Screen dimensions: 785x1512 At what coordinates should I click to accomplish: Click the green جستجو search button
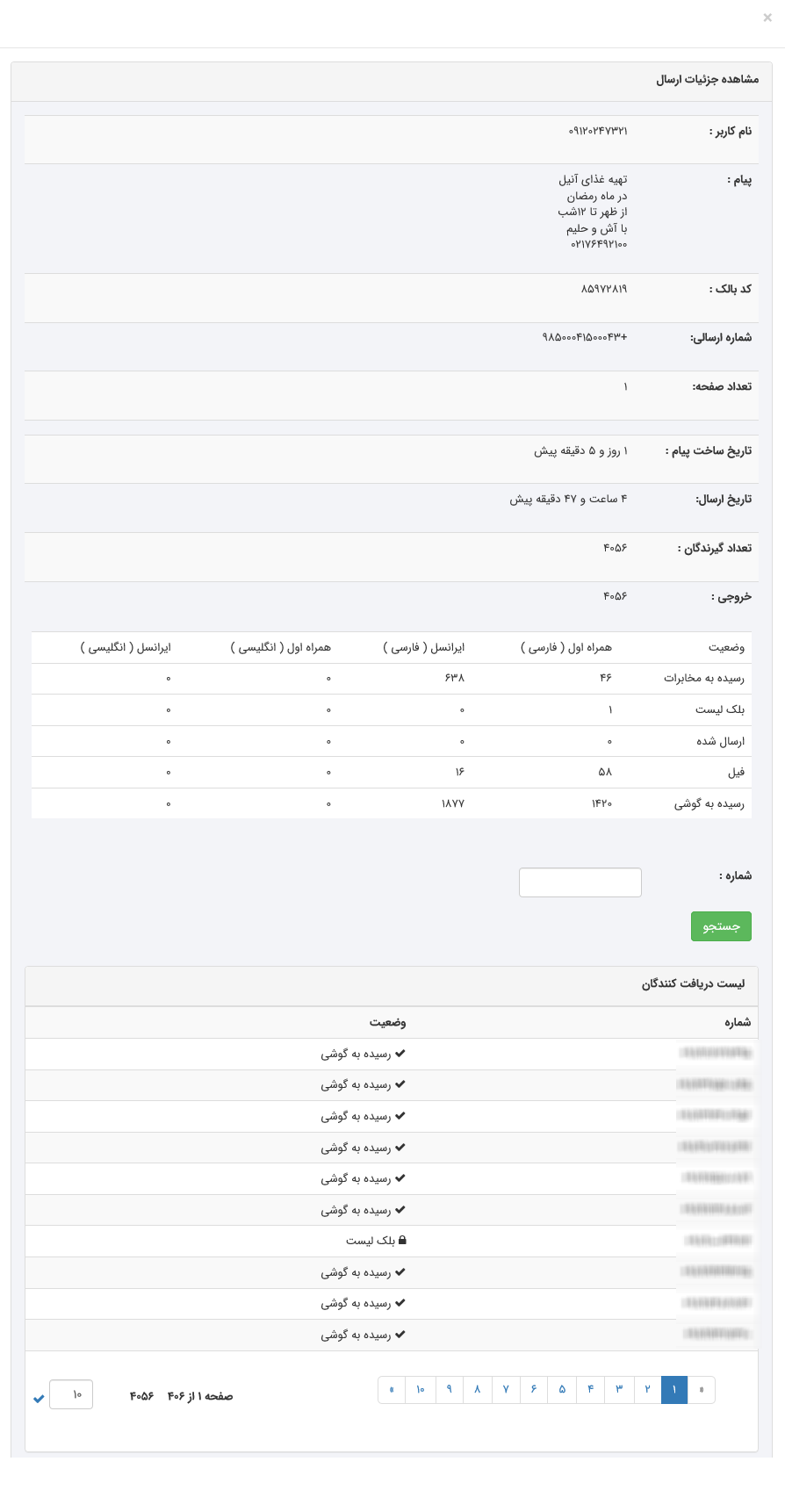tap(721, 926)
